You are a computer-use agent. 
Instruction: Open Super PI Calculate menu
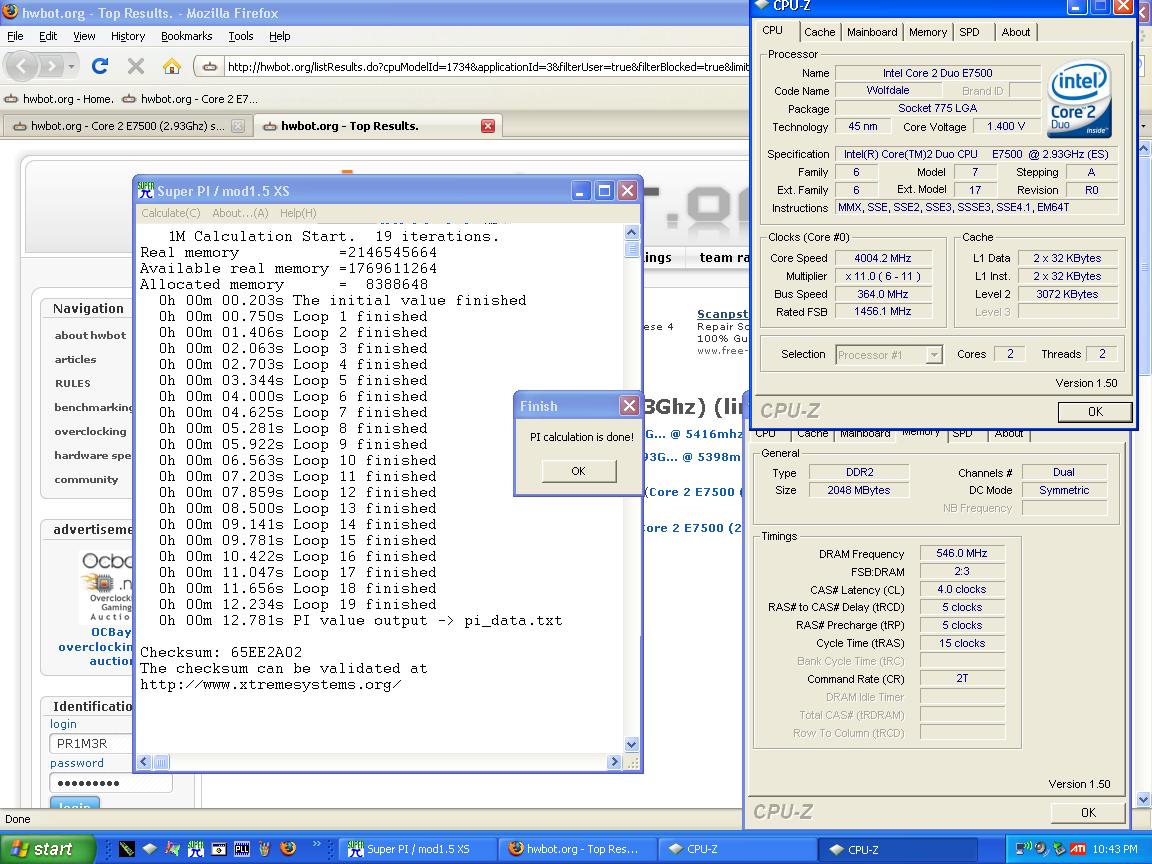tap(170, 213)
